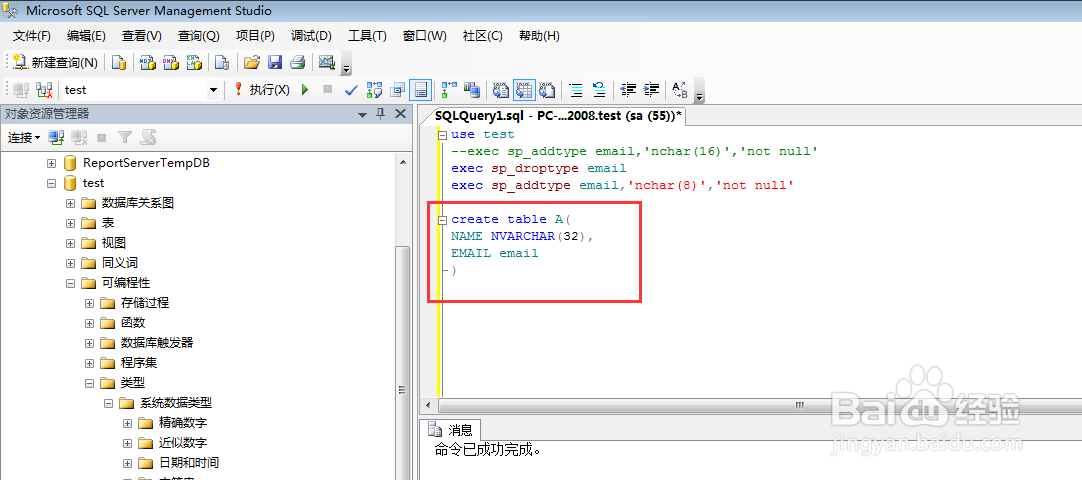Switch to the SQLQuery1.sql editor tab
1082x480 pixels.
click(x=558, y=116)
